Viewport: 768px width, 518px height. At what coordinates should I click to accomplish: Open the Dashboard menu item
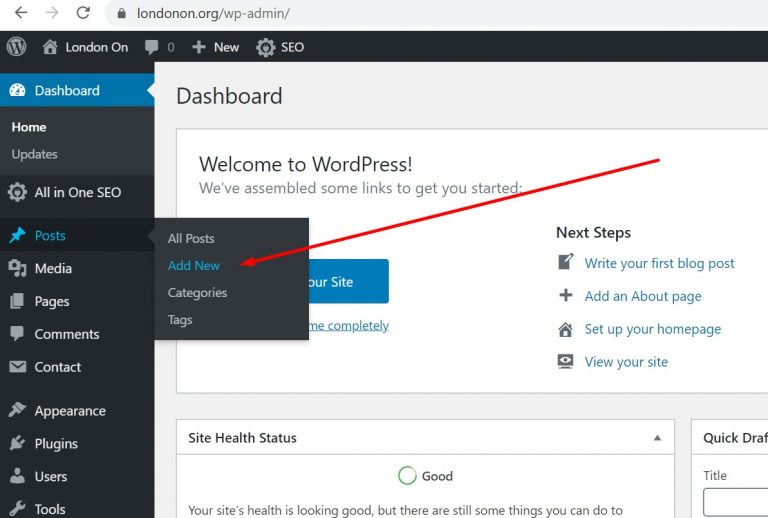click(x=77, y=90)
